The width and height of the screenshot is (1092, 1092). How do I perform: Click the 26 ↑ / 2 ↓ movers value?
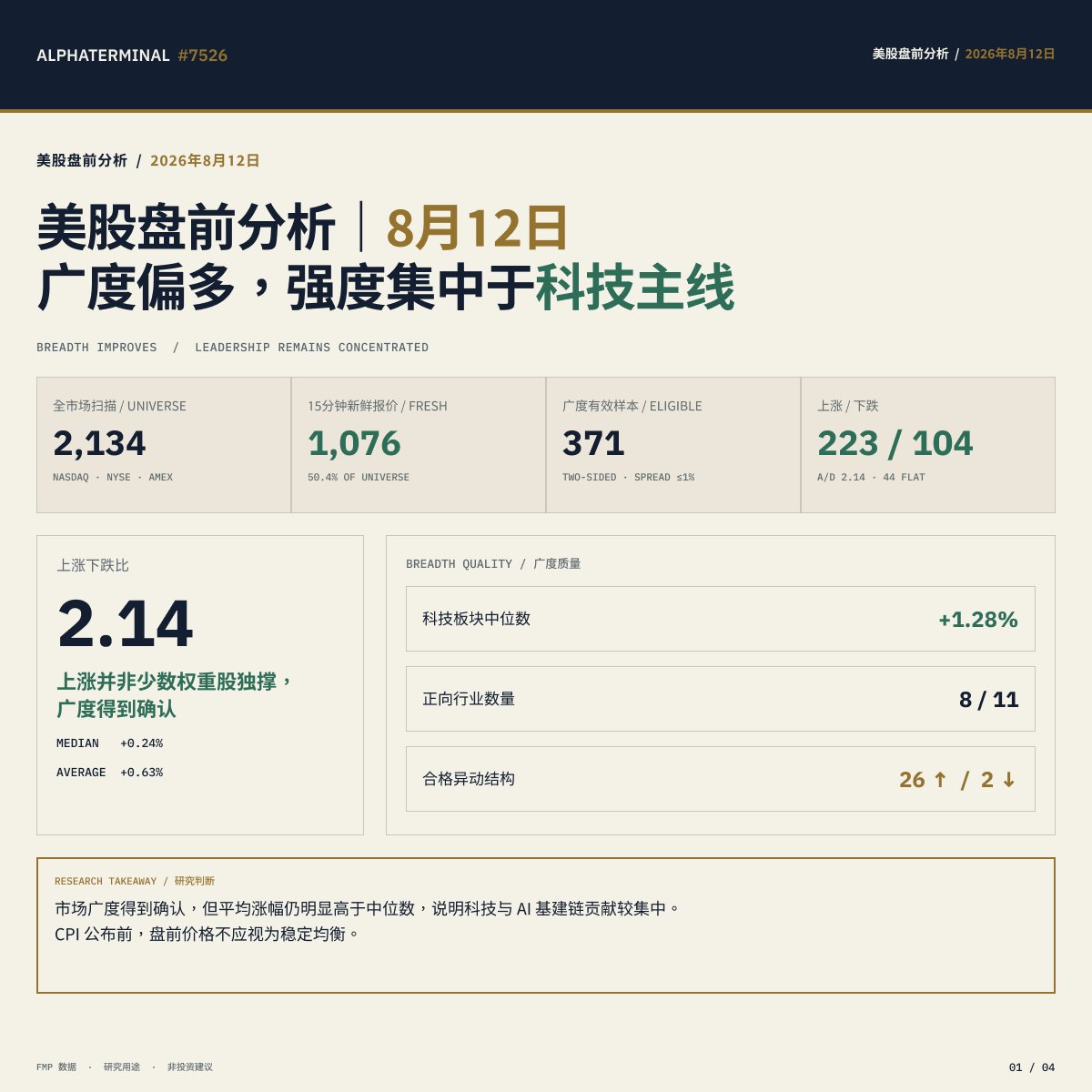[958, 780]
